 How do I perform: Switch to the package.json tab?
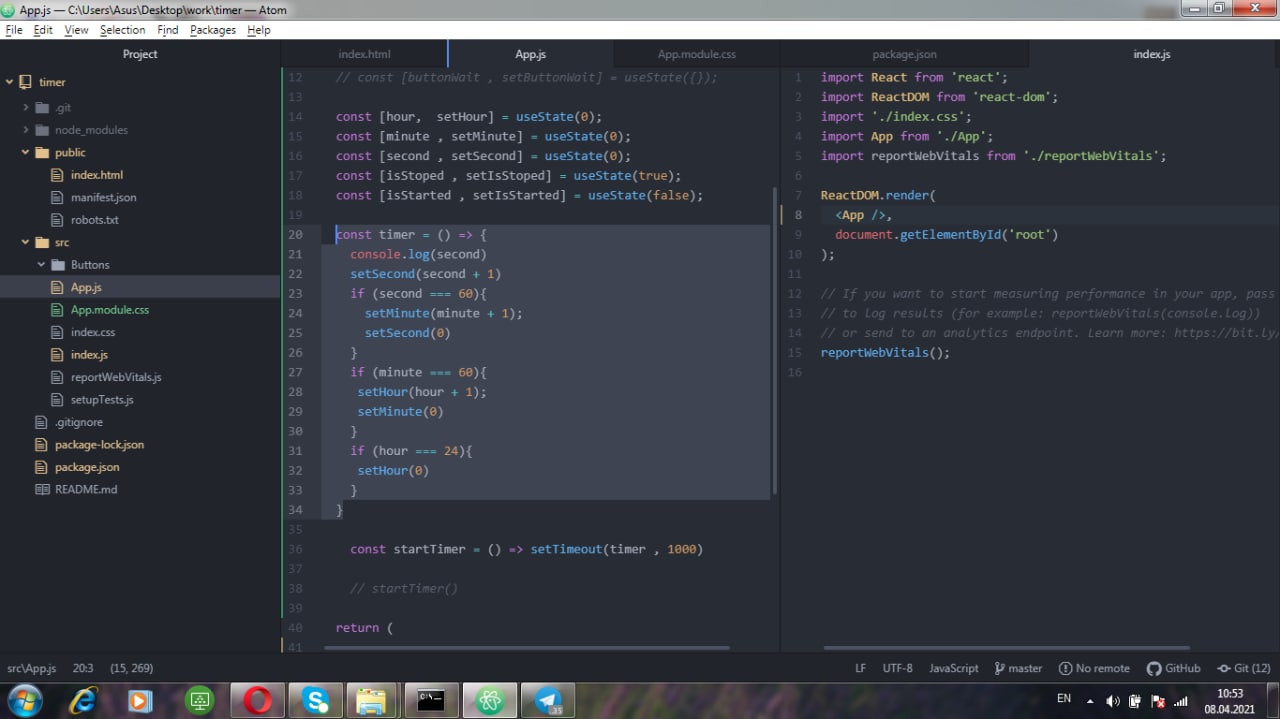[904, 54]
